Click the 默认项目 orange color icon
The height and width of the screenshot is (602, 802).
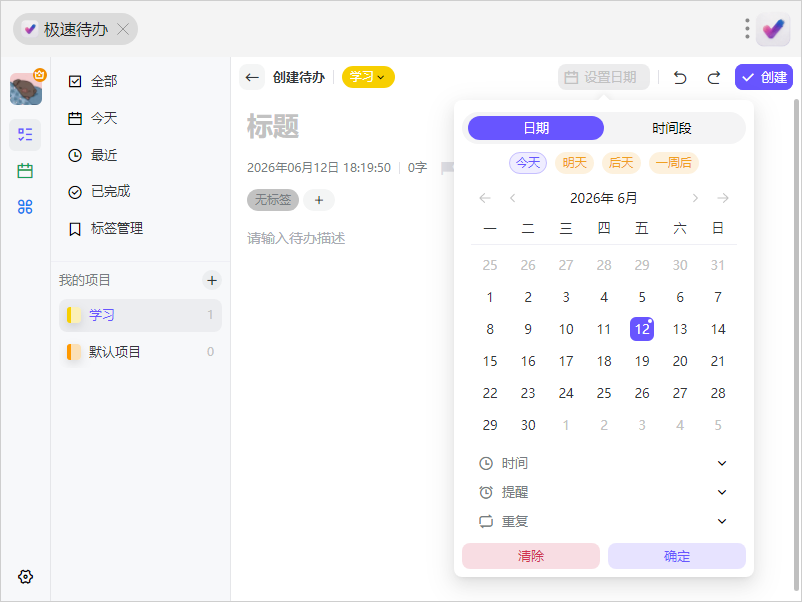(x=74, y=352)
